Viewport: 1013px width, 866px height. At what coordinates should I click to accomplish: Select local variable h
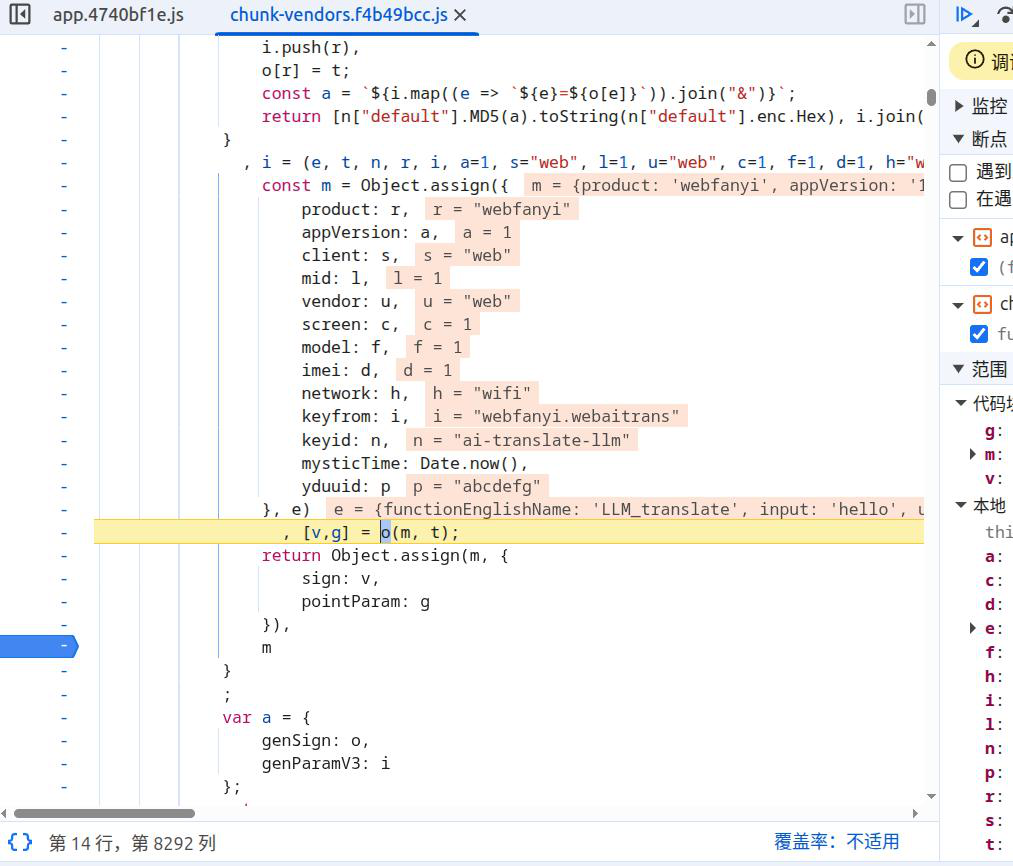993,676
